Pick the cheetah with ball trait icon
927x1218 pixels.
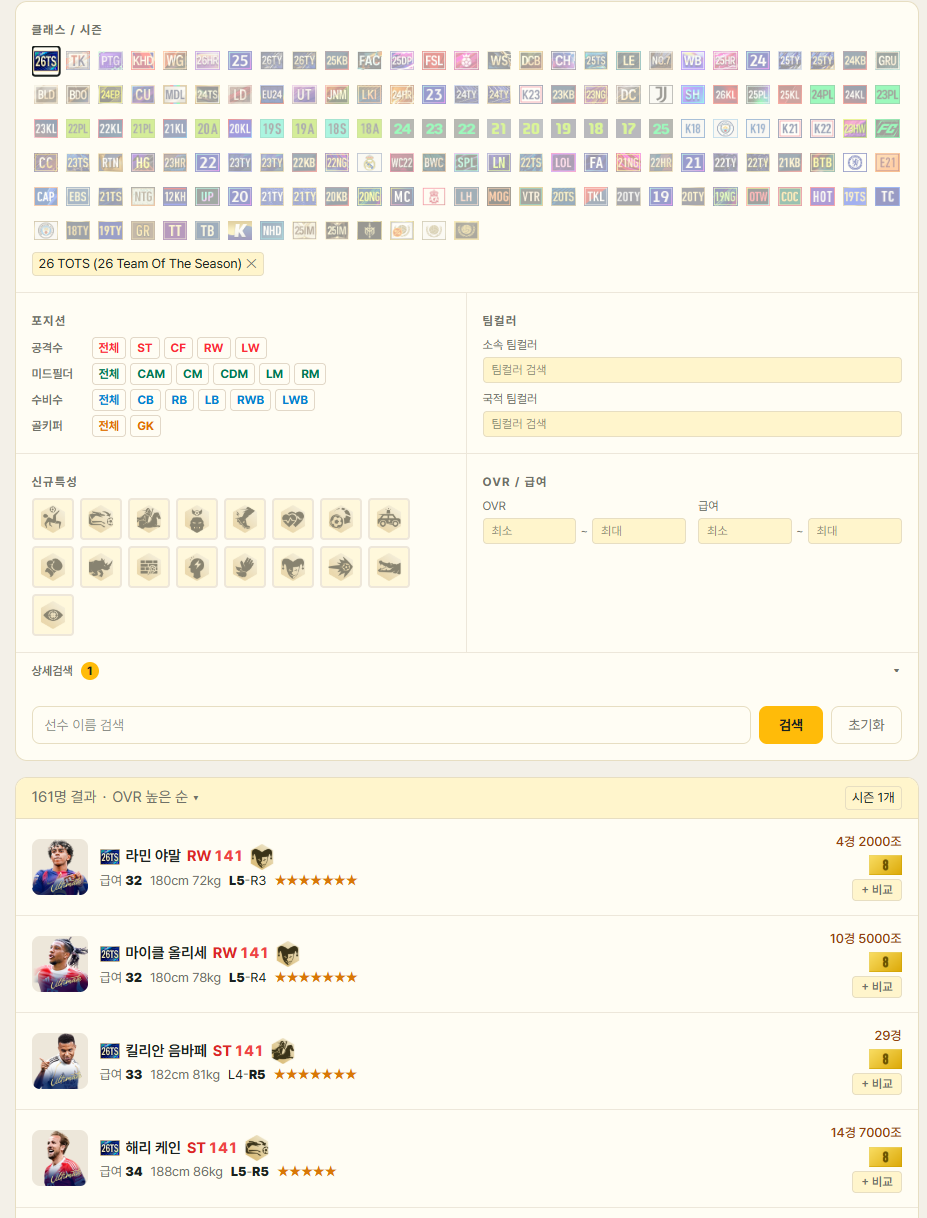[x=101, y=519]
